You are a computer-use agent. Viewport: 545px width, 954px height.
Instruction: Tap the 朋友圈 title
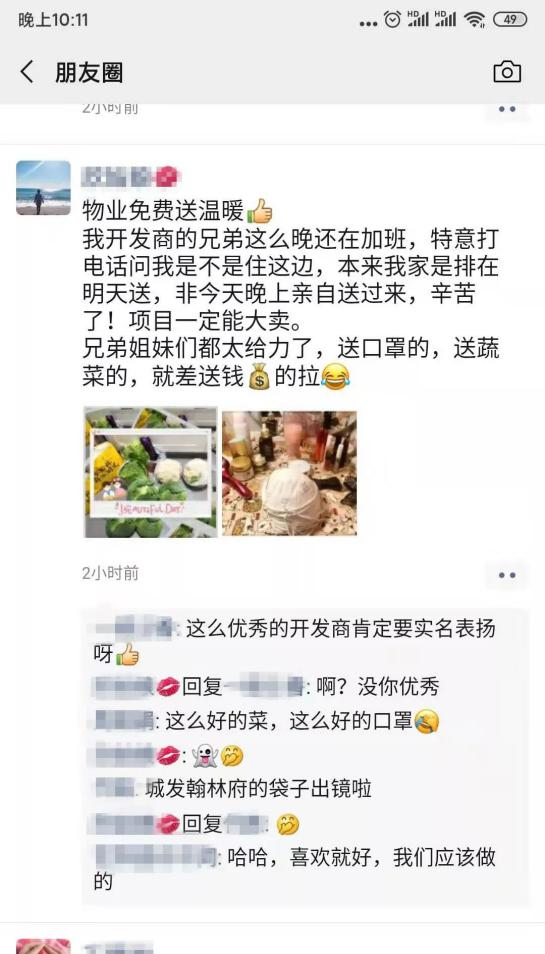pyautogui.click(x=89, y=72)
